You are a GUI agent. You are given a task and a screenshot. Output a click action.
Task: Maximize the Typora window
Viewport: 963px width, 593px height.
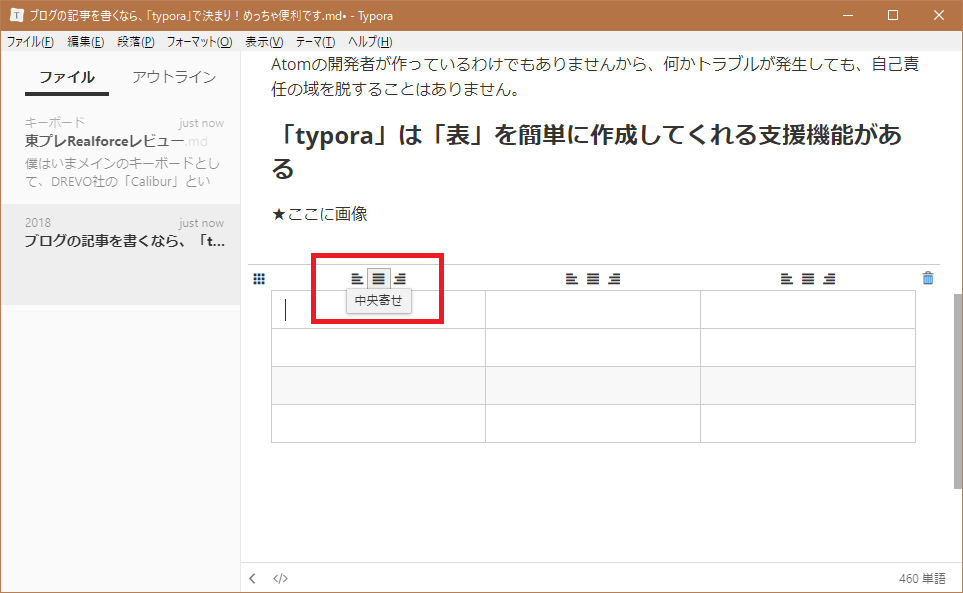pyautogui.click(x=893, y=15)
